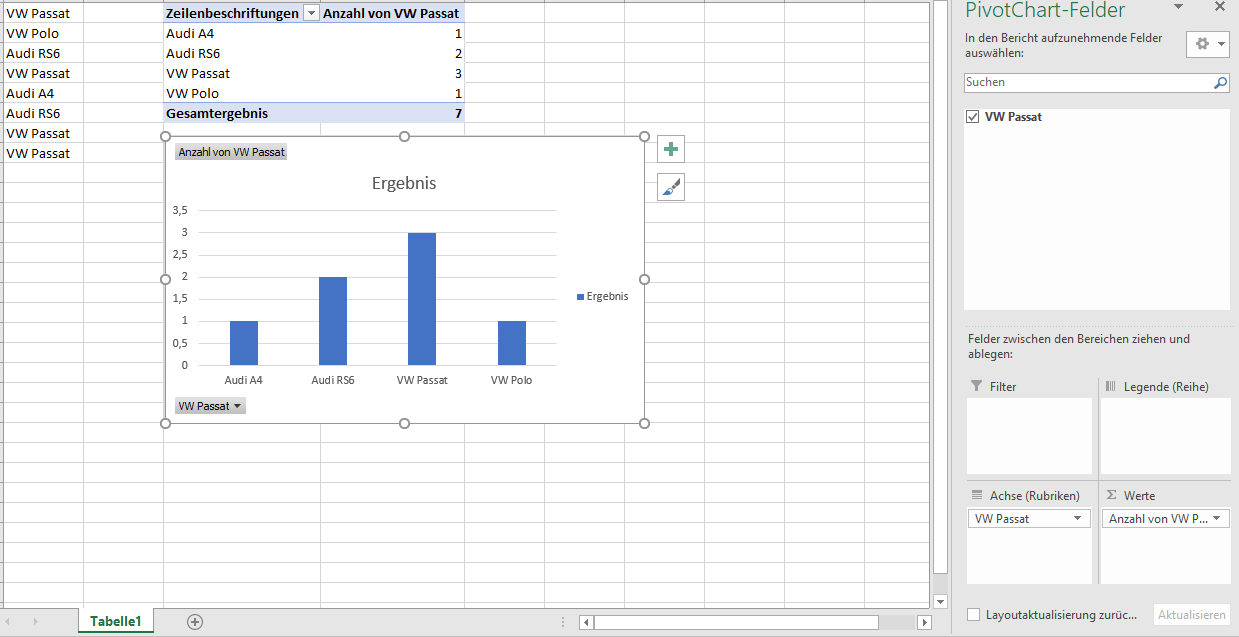1239x637 pixels.
Task: Focus the Suchen field search box
Action: coord(1088,83)
